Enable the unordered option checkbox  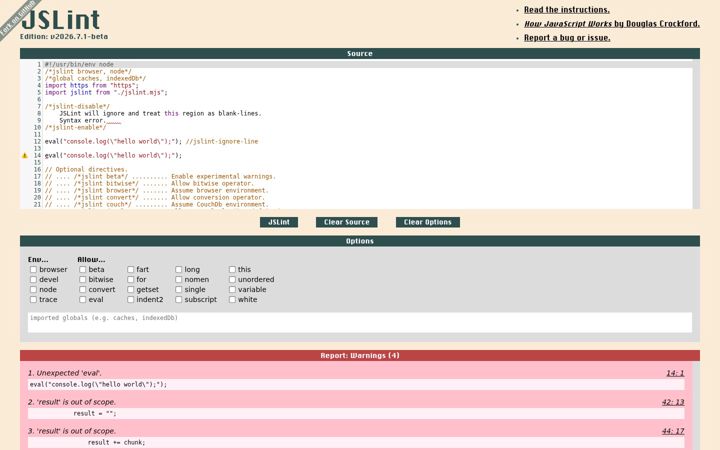[x=232, y=279]
